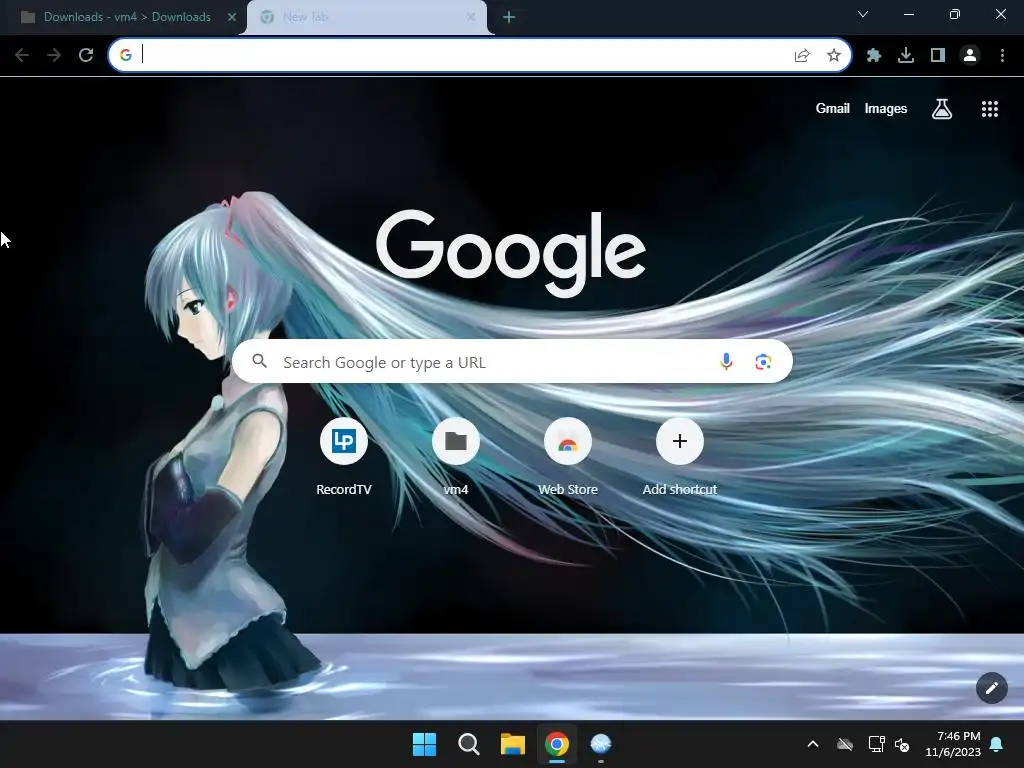Select the New Tab tab
Image resolution: width=1024 pixels, height=768 pixels.
366,17
